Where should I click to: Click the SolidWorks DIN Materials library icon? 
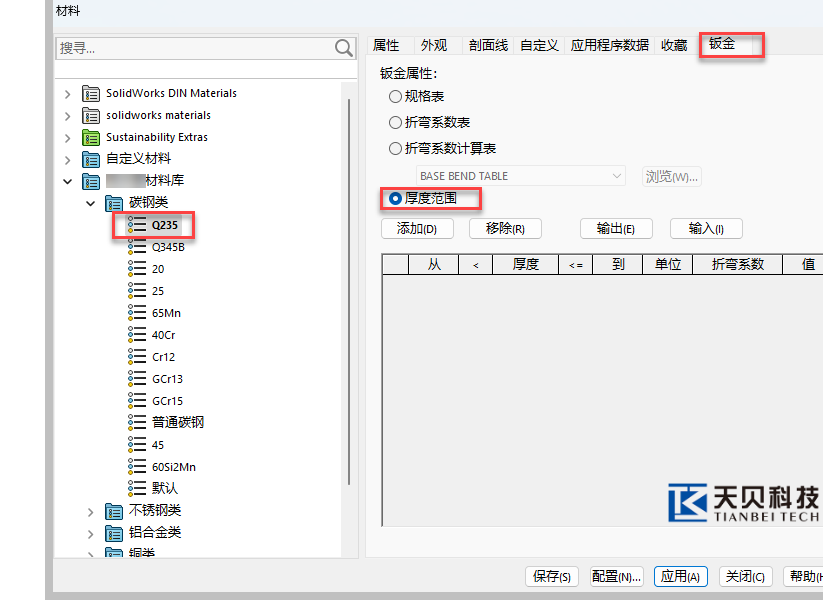click(x=91, y=93)
